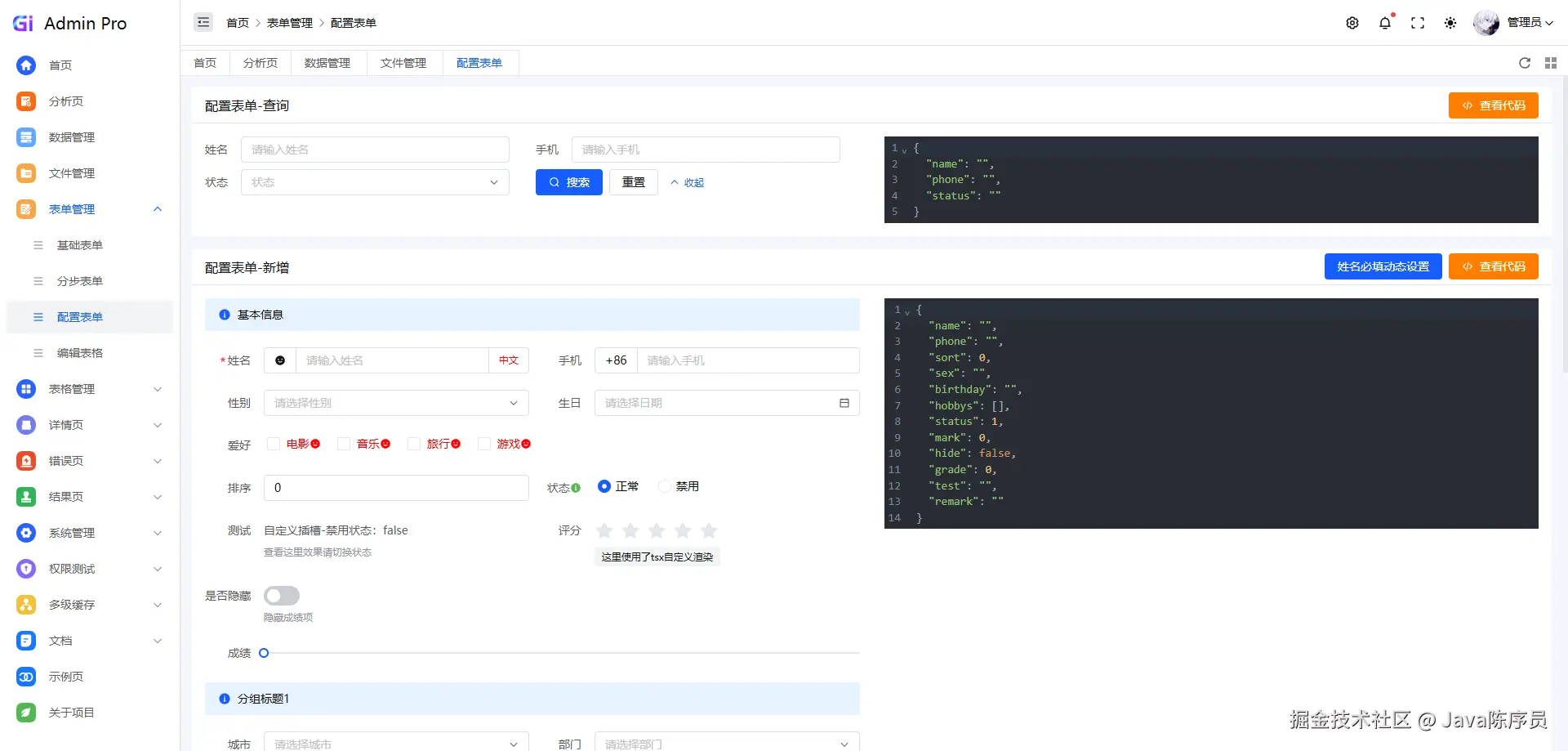This screenshot has width=1568, height=751.
Task: Open the 管理员 user dropdown
Action: pyautogui.click(x=1513, y=23)
